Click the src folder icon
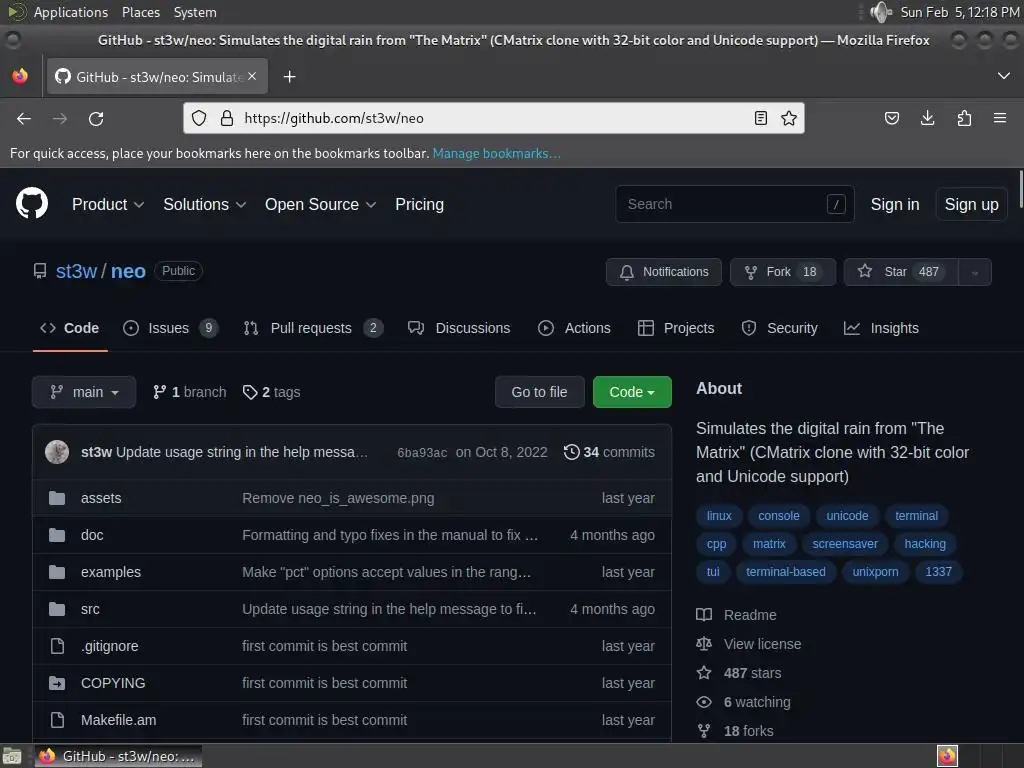Screen dimensions: 1024x768 [x=57, y=609]
